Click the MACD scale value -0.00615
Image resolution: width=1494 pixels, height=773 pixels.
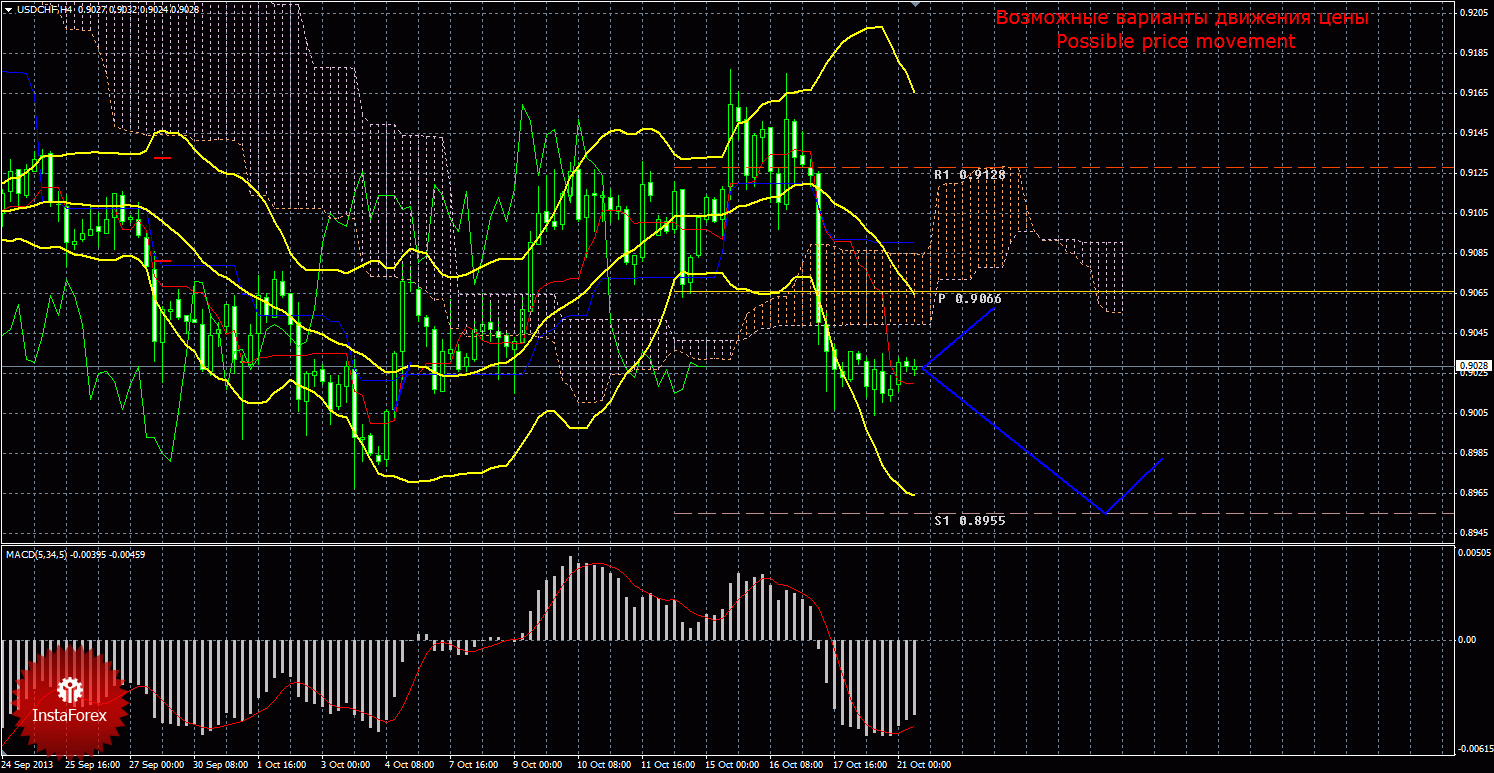pyautogui.click(x=1475, y=748)
